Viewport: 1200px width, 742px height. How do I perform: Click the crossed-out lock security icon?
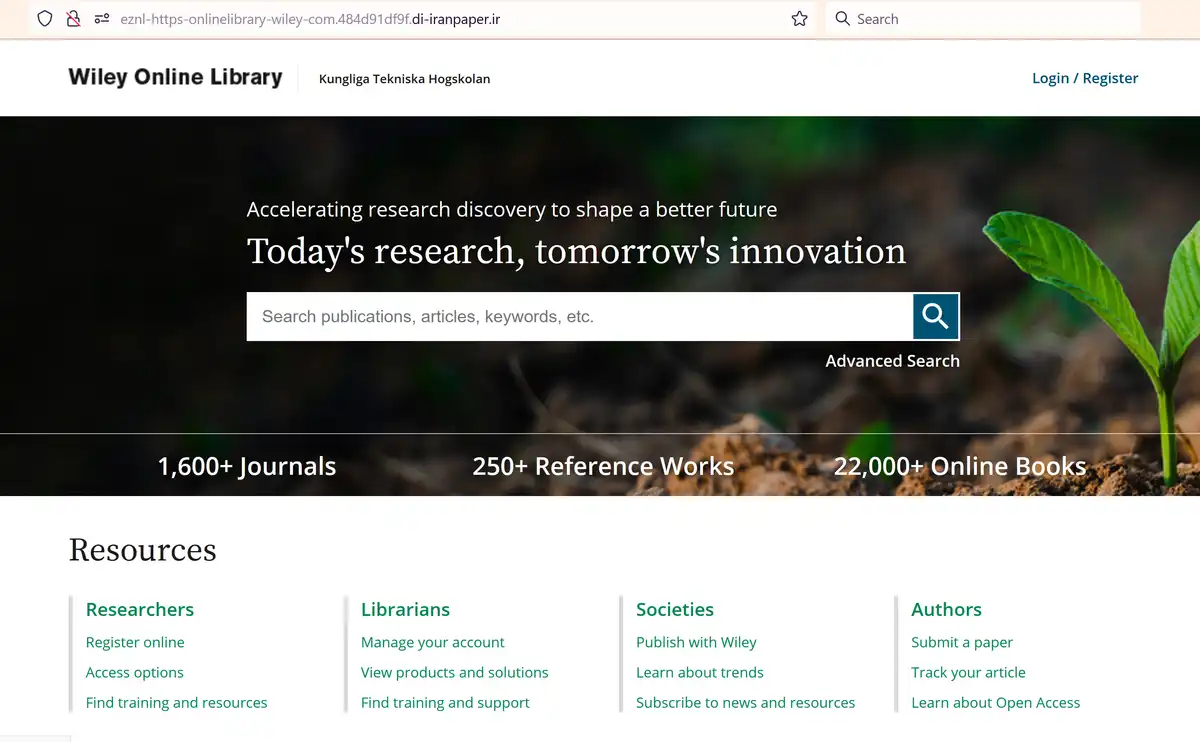[x=73, y=19]
